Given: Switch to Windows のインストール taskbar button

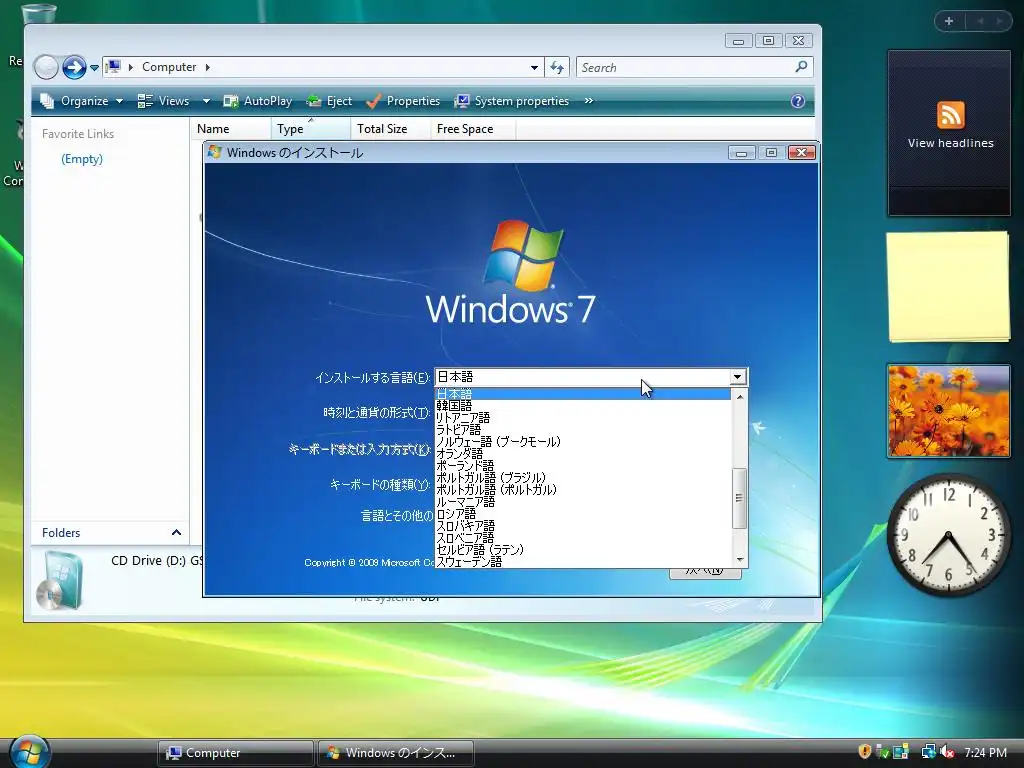Looking at the screenshot, I should 396,753.
